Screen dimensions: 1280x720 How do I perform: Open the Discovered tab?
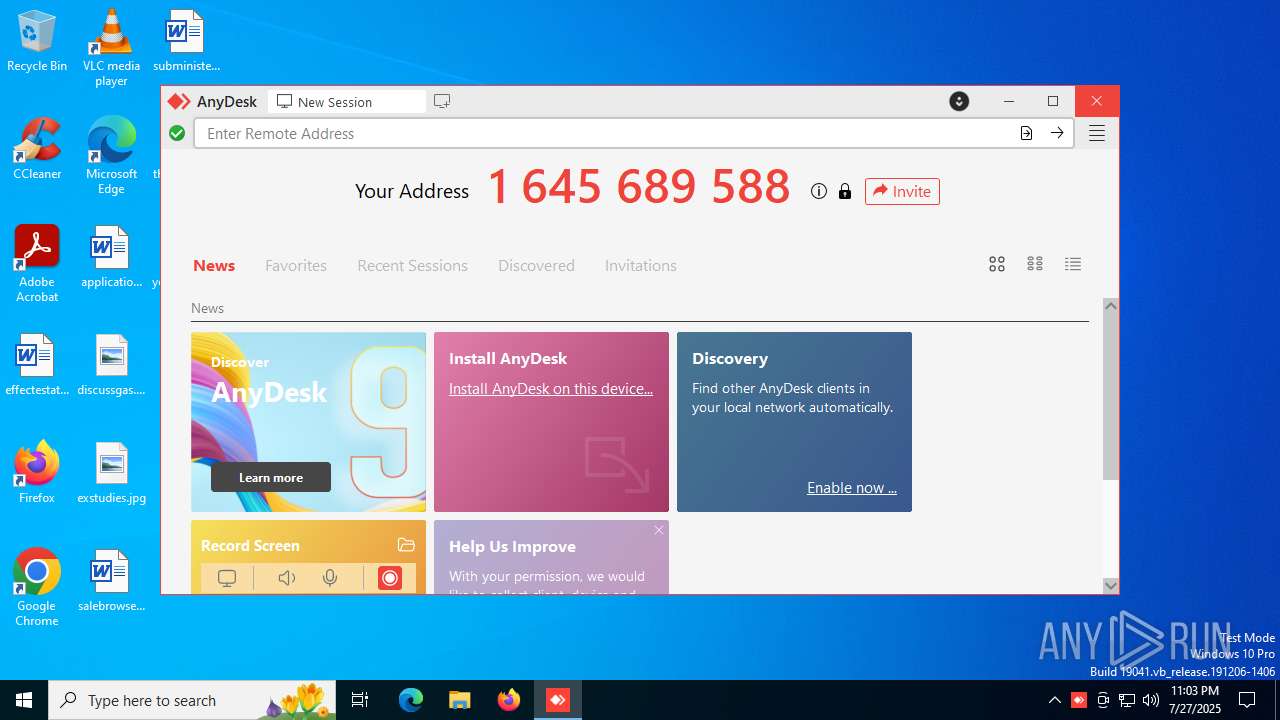536,265
